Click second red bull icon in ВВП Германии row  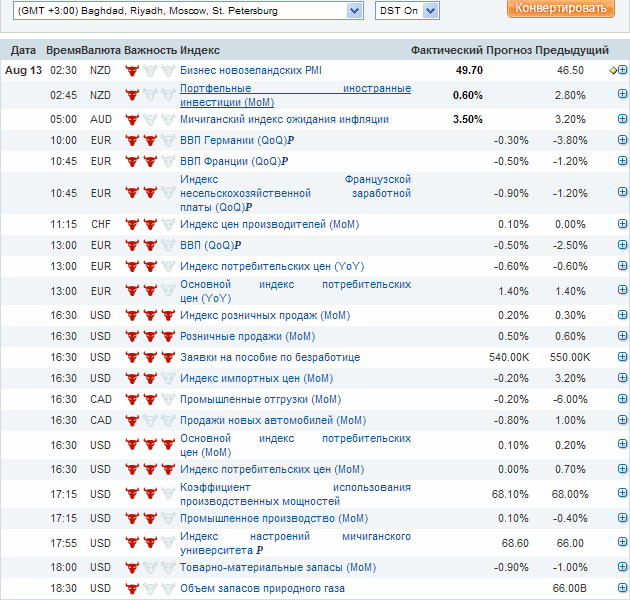(x=150, y=141)
